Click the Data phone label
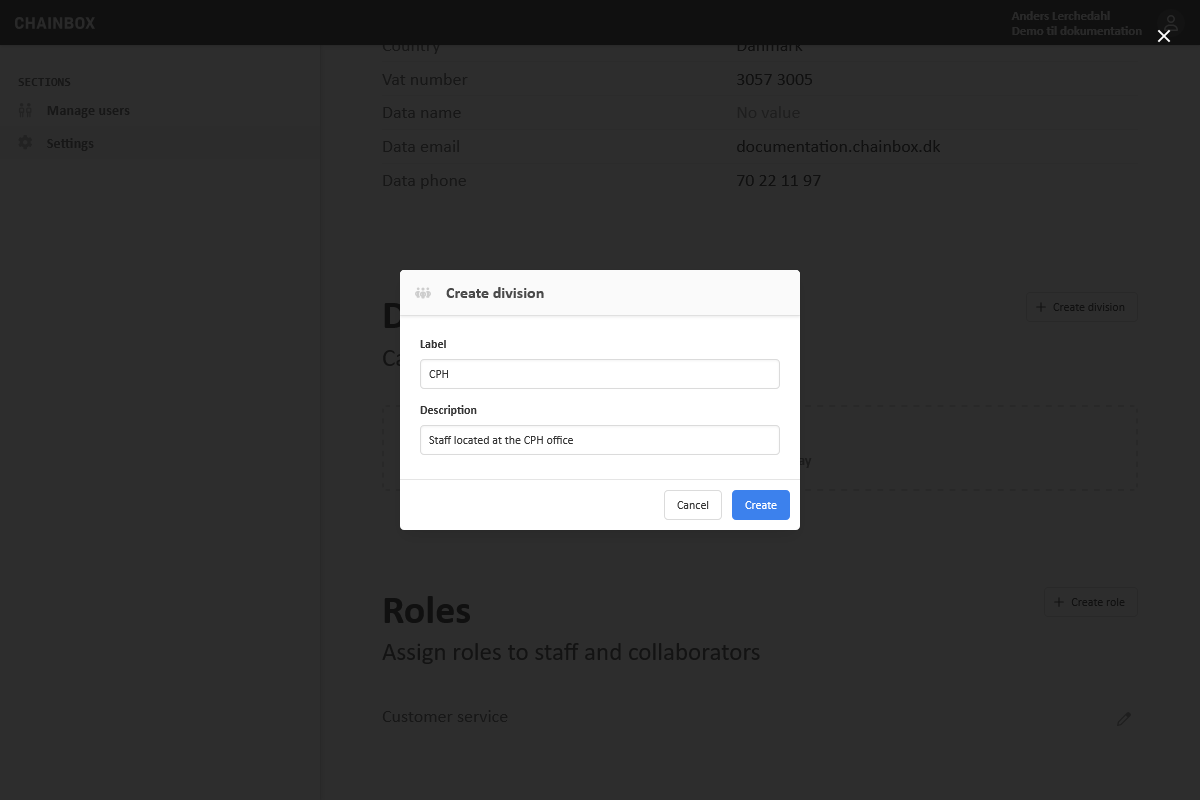The height and width of the screenshot is (800, 1200). click(x=424, y=180)
